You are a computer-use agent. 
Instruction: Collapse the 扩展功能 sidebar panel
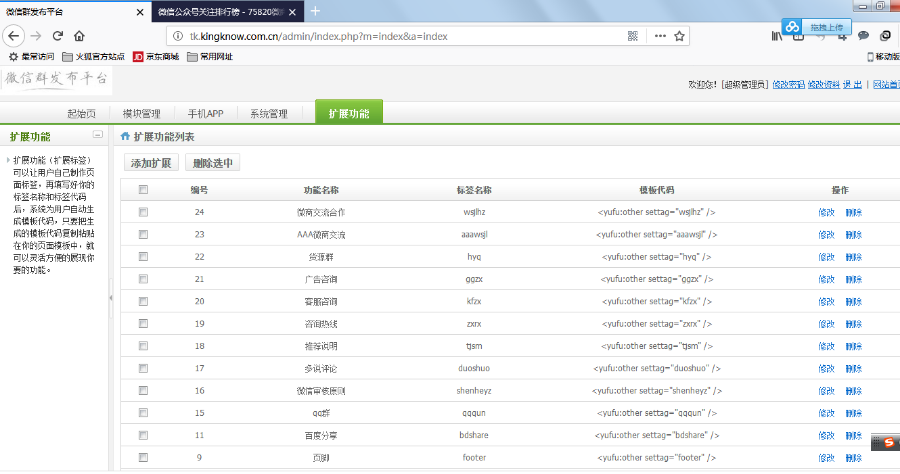(98, 135)
